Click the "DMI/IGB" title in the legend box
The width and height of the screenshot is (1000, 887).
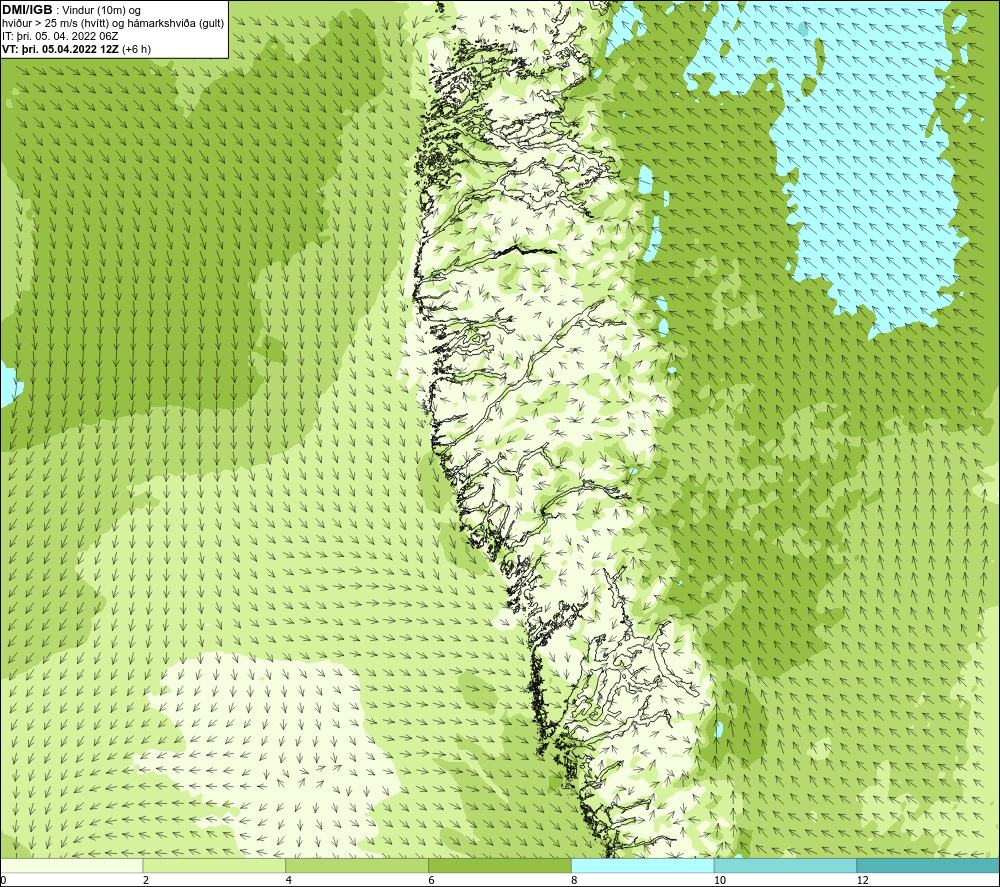click(x=27, y=10)
